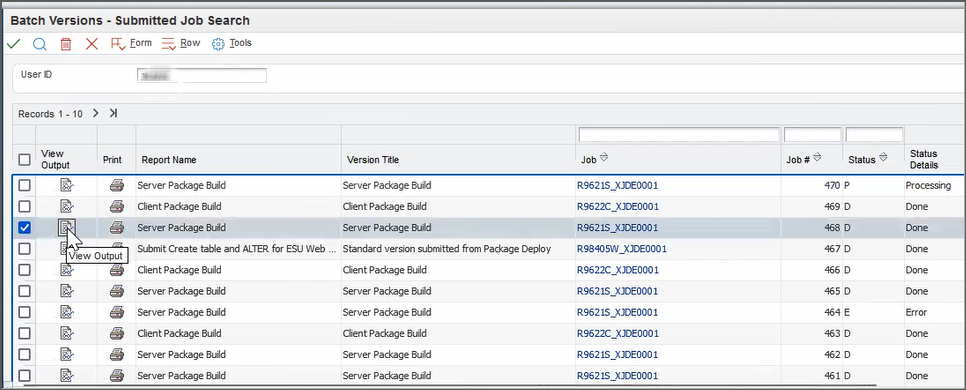Viewport: 966px width, 390px height.
Task: Click the Job filter input field
Action: 679,134
